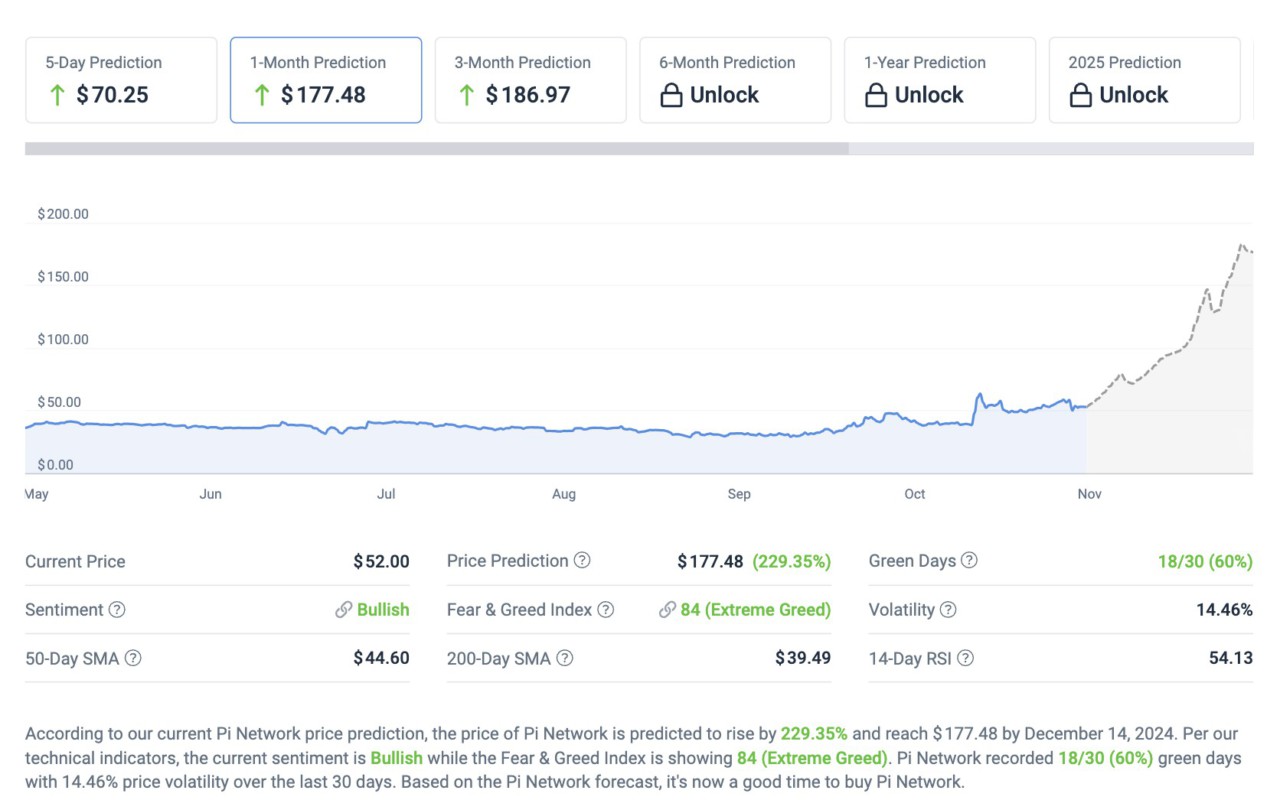Unlock the 2025 Prediction

tap(1144, 79)
